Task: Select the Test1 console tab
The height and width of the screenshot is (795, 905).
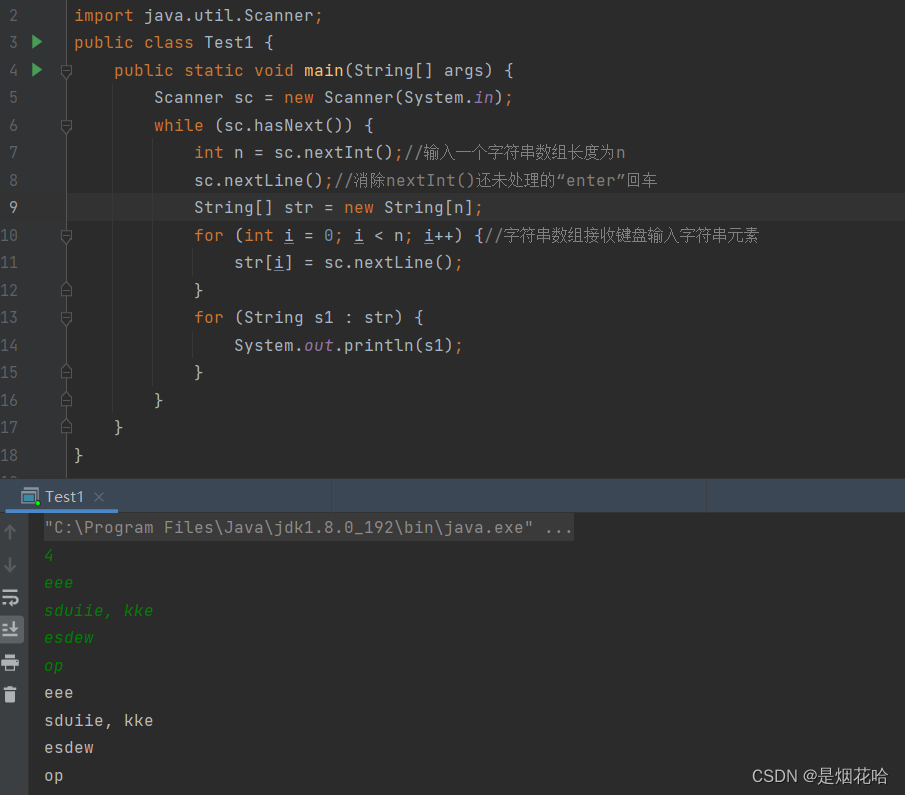Action: 62,496
